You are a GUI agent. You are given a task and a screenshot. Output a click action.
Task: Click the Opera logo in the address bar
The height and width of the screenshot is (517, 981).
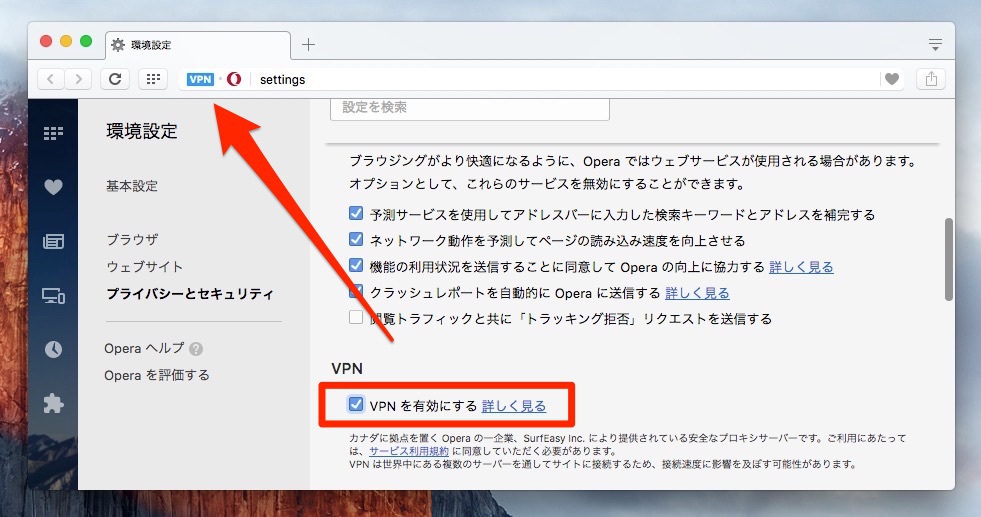pos(234,79)
